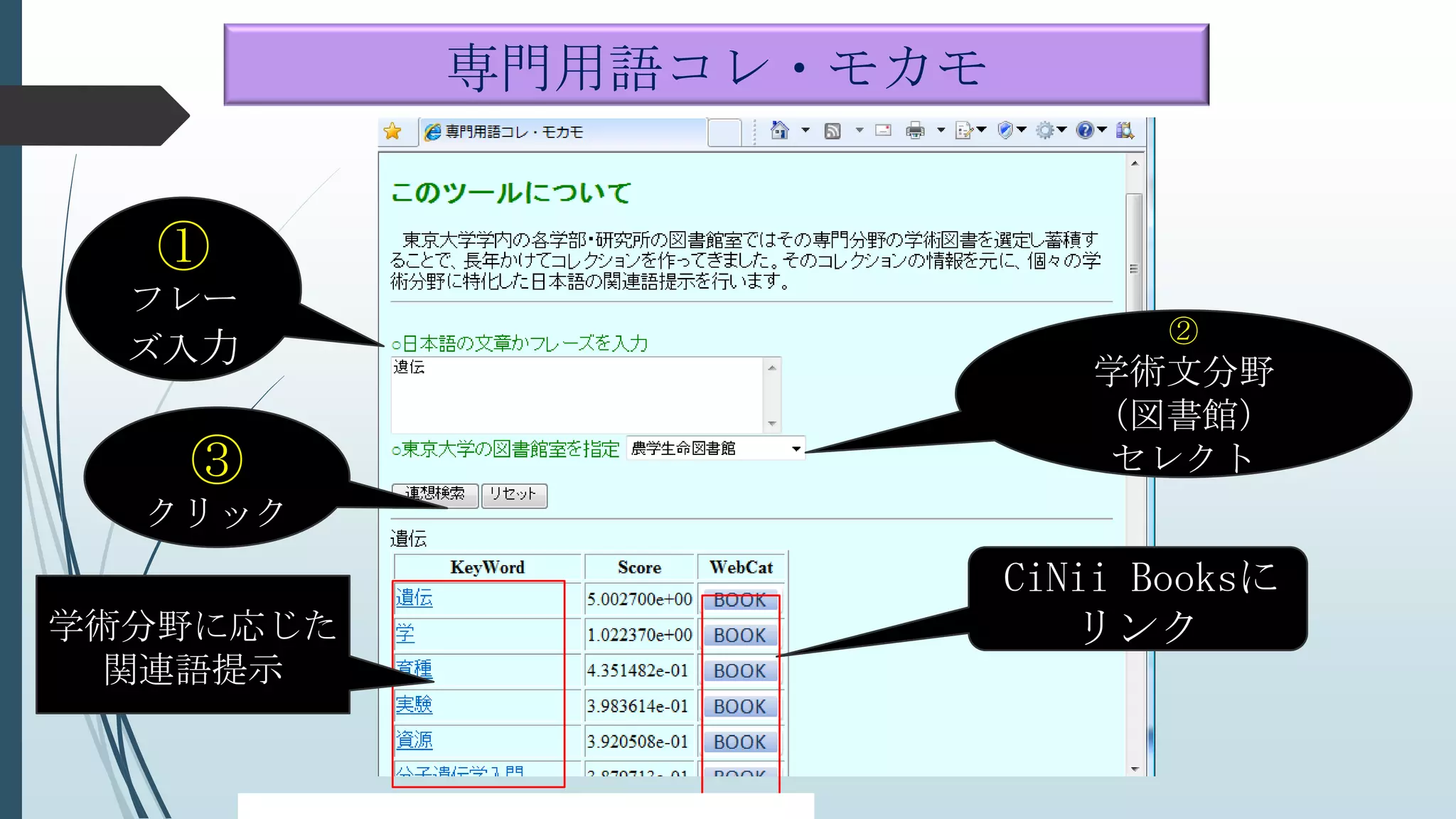This screenshot has width=1456, height=819.
Task: Click BOOK button in 育種 row
Action: pos(740,671)
